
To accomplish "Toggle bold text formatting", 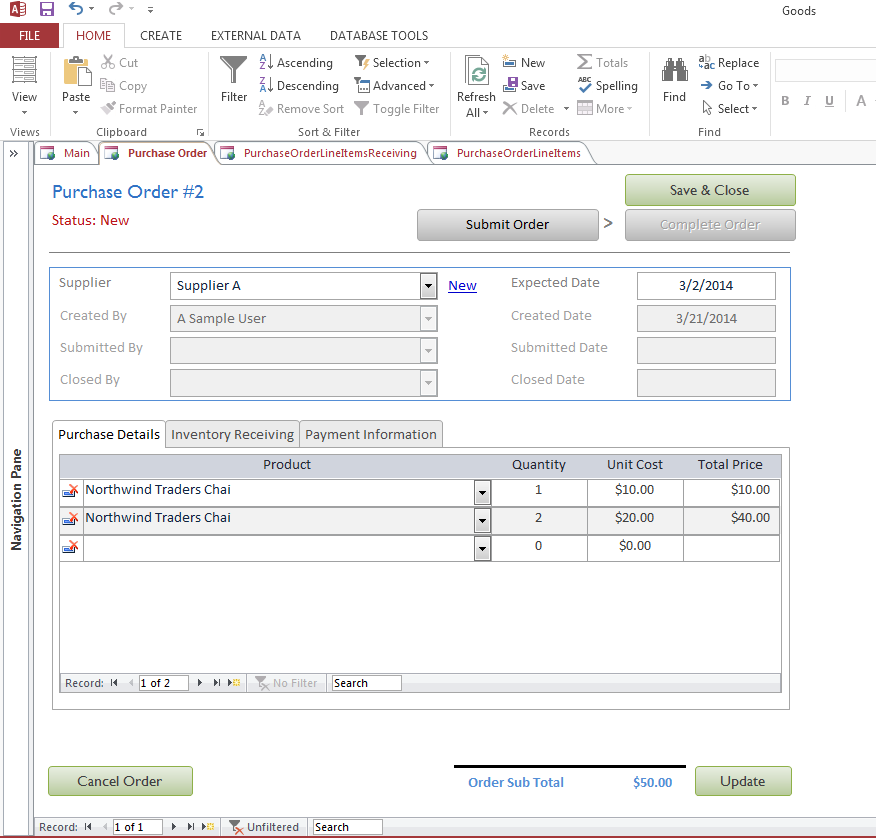I will [785, 101].
